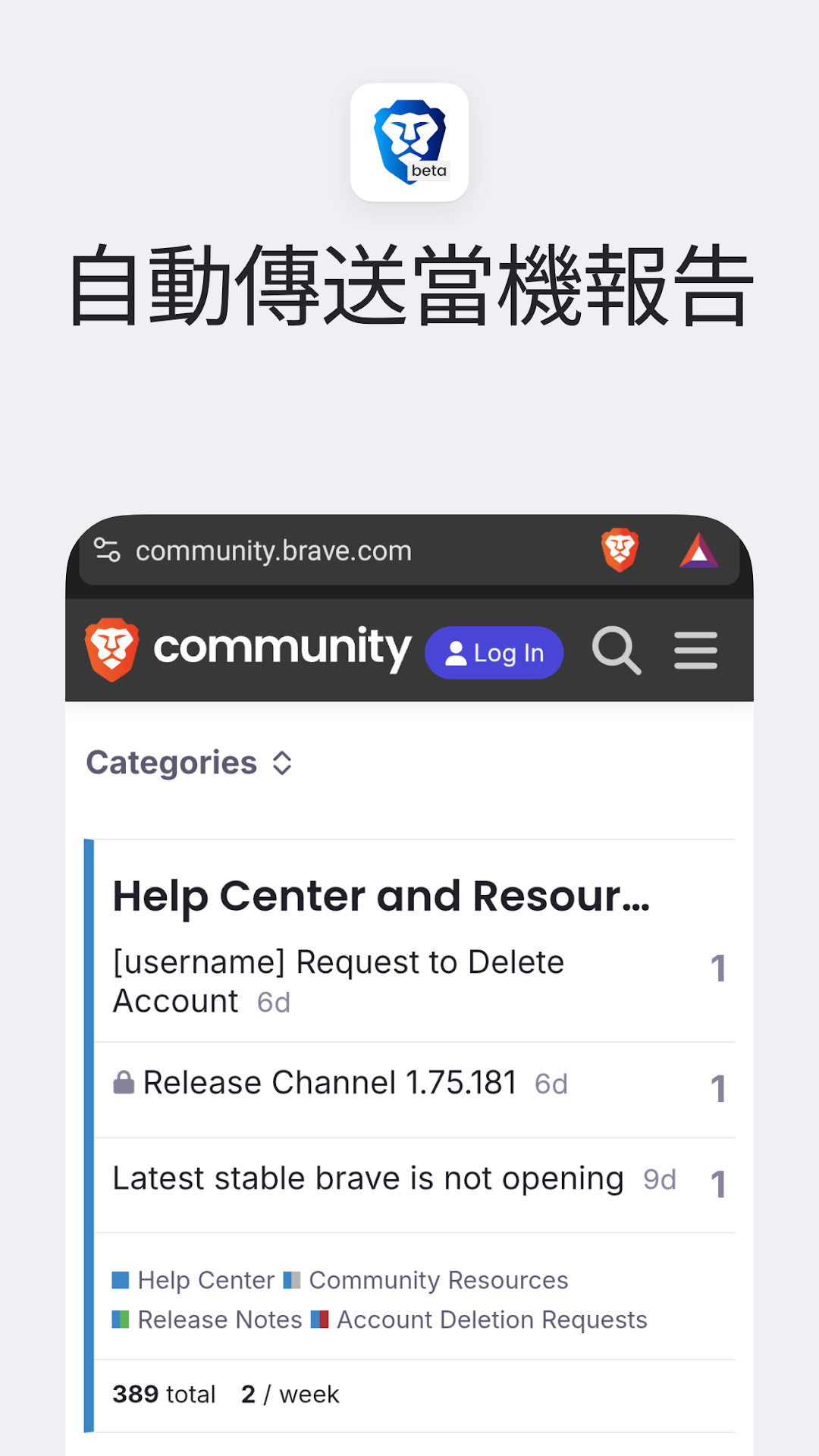Click the 2 / week statistic
This screenshot has width=819, height=1456.
pyautogui.click(x=290, y=1394)
